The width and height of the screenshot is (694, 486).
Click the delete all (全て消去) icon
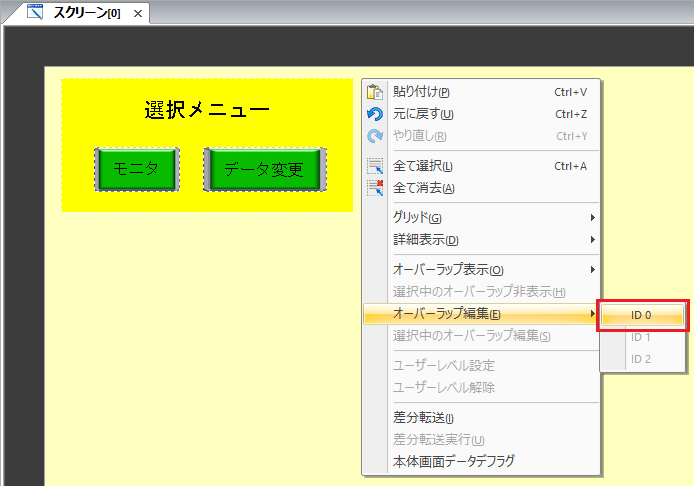tap(375, 188)
